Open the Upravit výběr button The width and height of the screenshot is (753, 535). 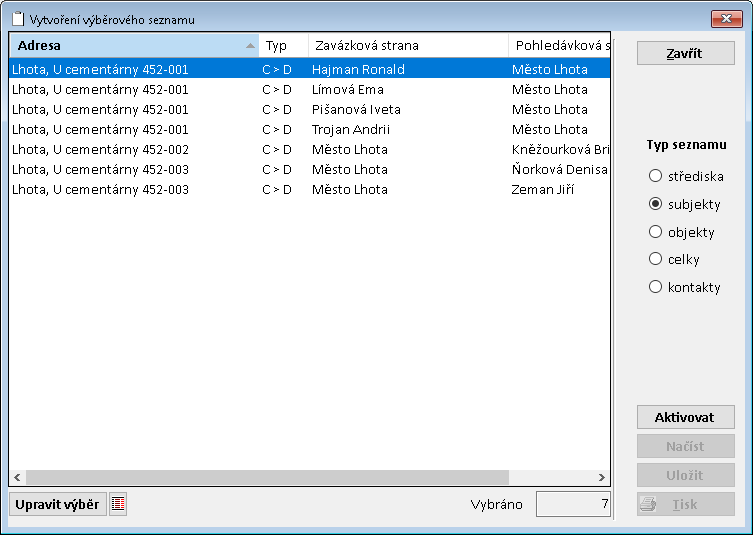pyautogui.click(x=57, y=505)
